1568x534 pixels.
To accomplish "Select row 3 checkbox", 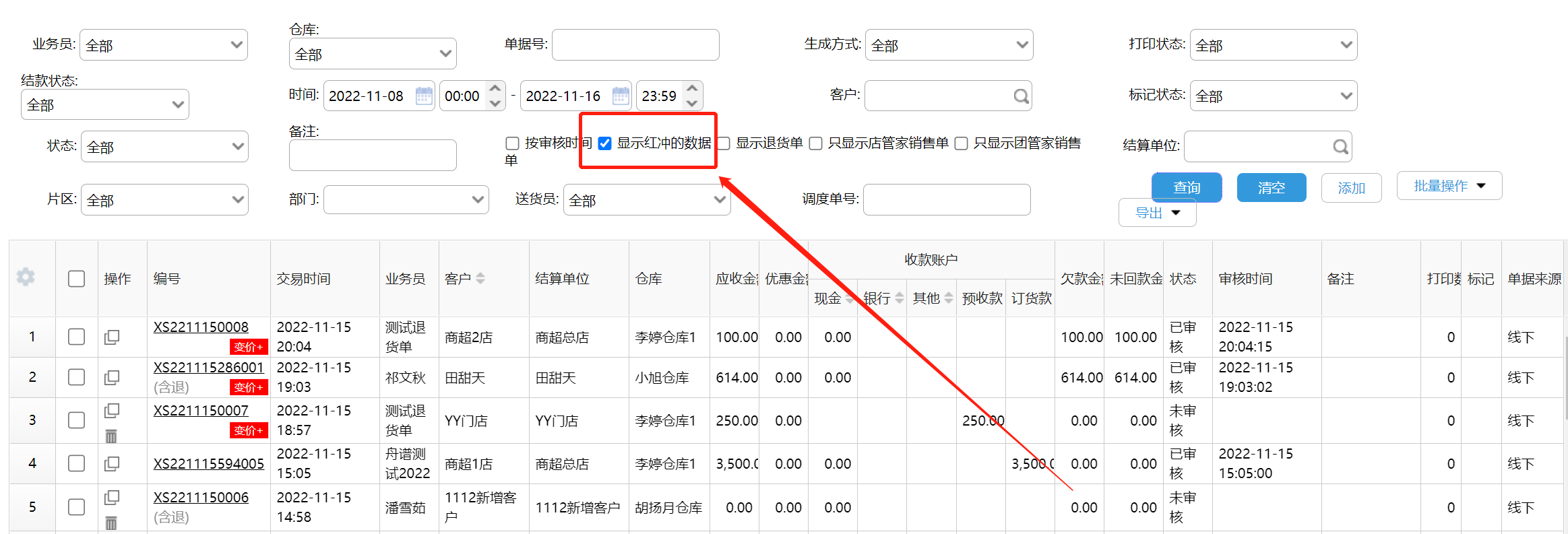I will [76, 420].
